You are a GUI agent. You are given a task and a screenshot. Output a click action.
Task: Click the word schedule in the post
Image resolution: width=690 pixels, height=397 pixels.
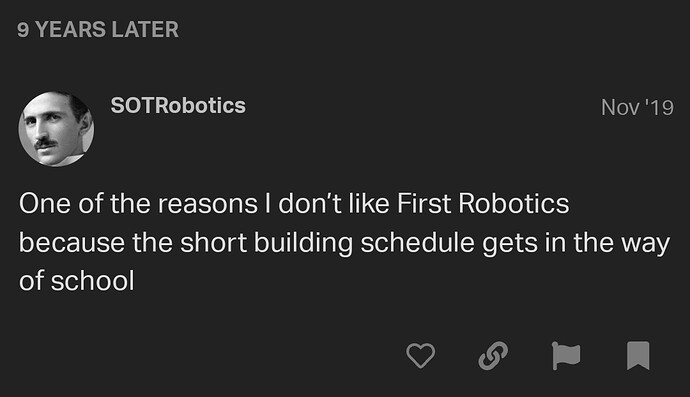pyautogui.click(x=417, y=243)
